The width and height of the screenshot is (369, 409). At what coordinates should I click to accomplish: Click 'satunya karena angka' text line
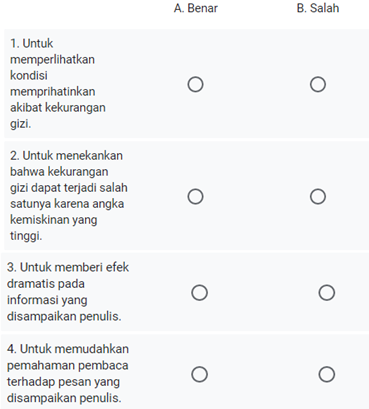tap(67, 204)
